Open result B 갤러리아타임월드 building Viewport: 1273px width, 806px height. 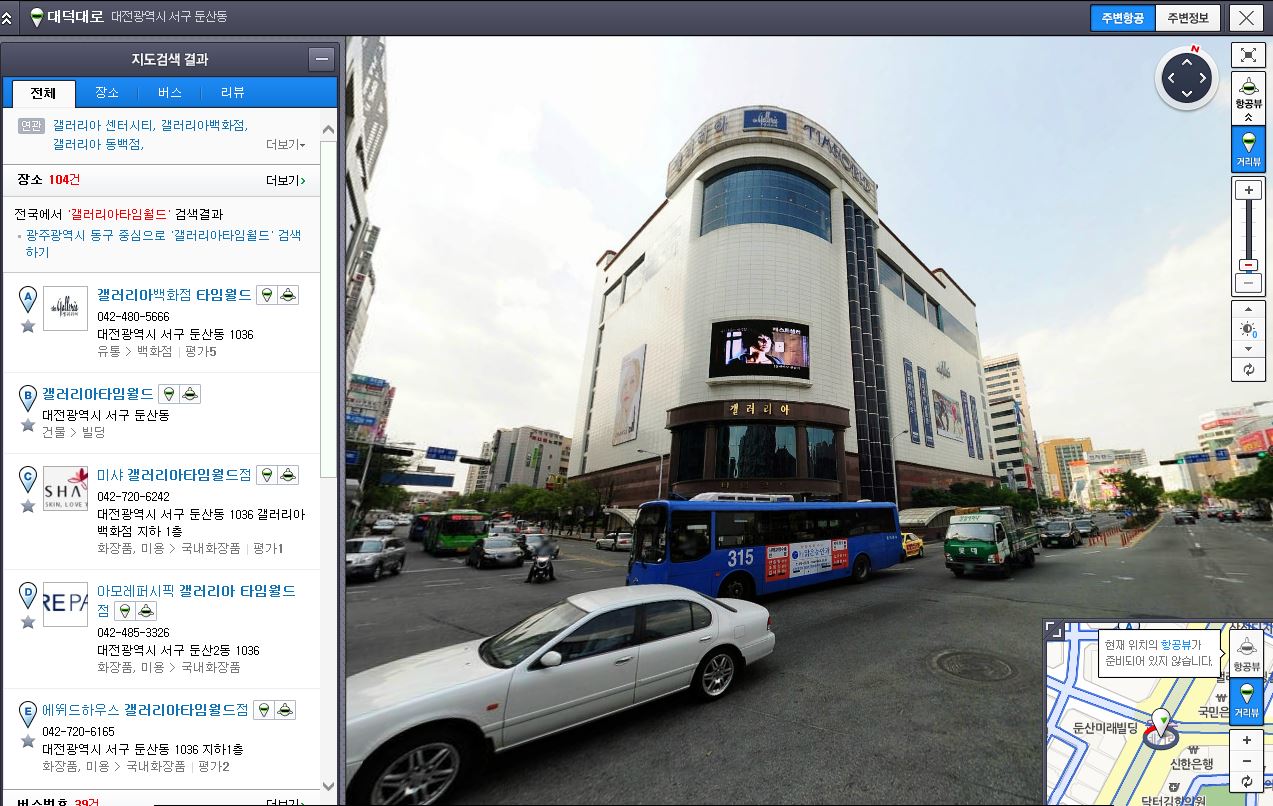98,394
